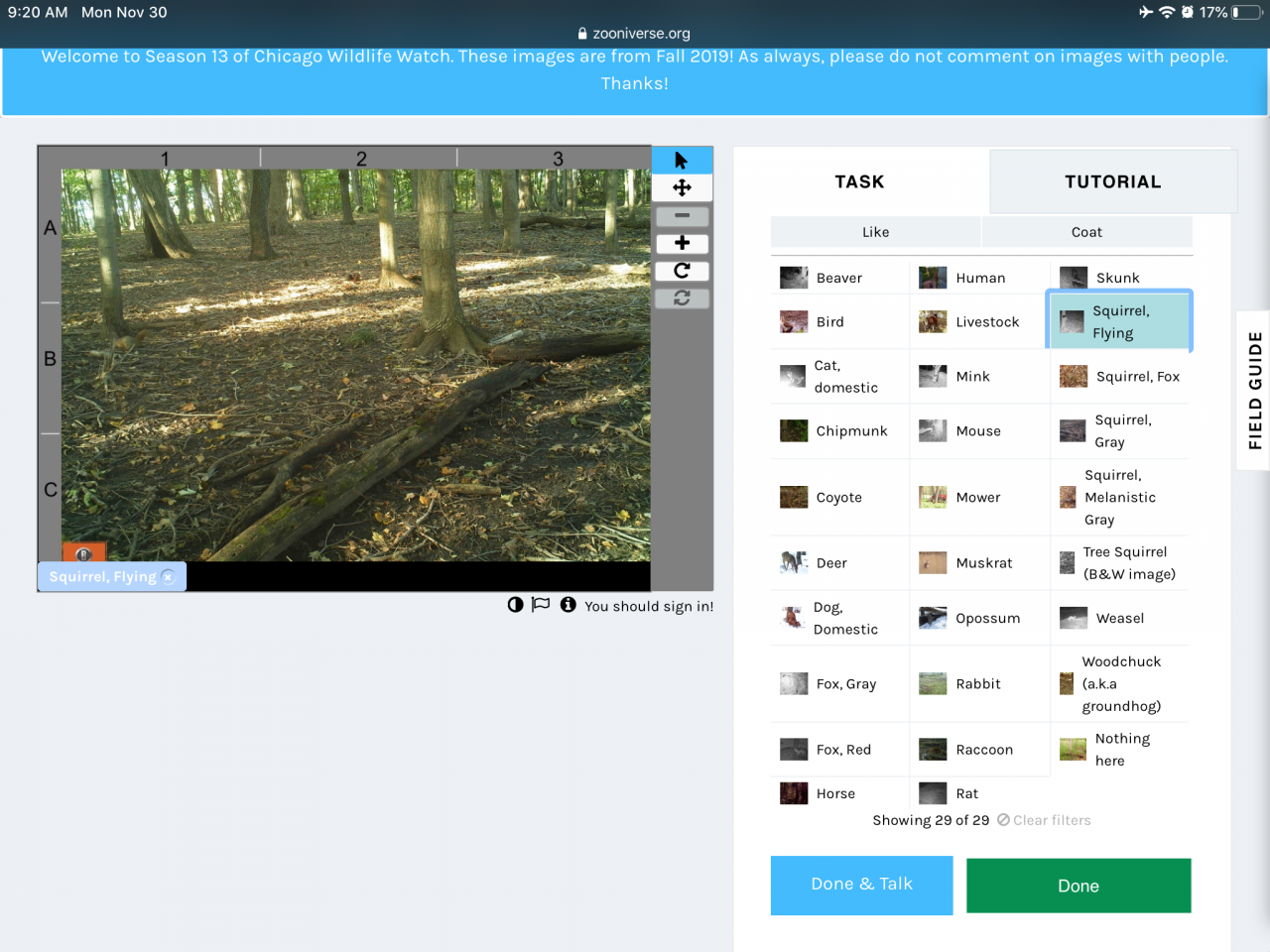
Task: Select Coyote in the species list
Action: pyautogui.click(x=839, y=498)
